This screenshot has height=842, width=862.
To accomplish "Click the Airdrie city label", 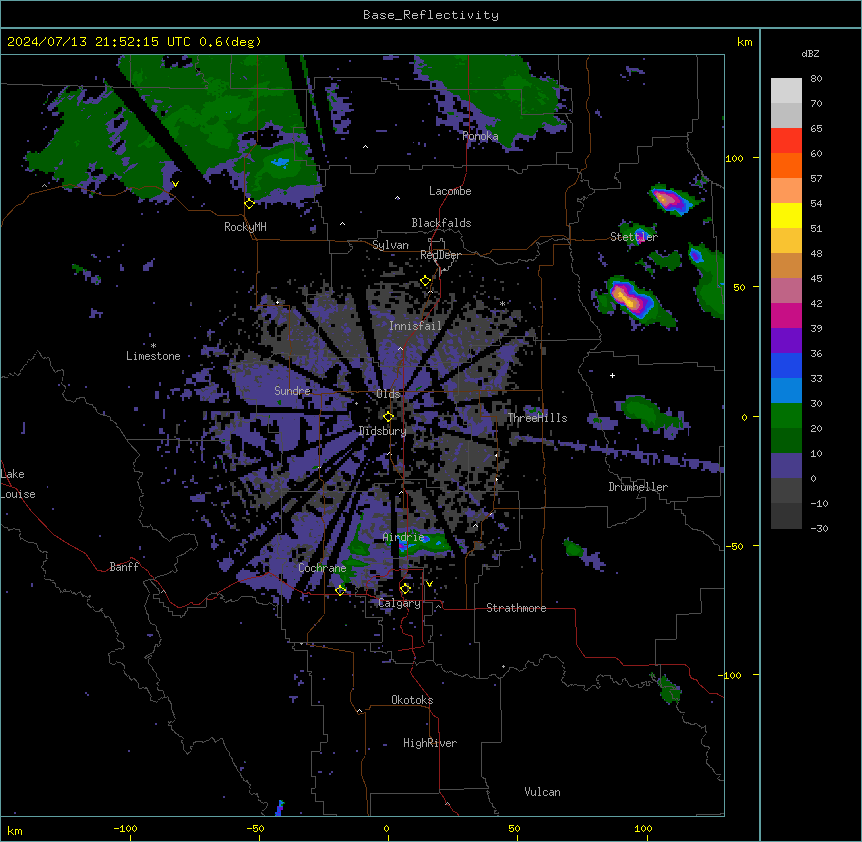I will click(404, 537).
